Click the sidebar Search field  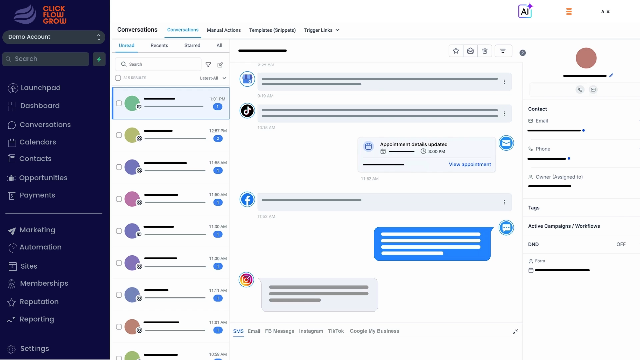pyautogui.click(x=45, y=59)
